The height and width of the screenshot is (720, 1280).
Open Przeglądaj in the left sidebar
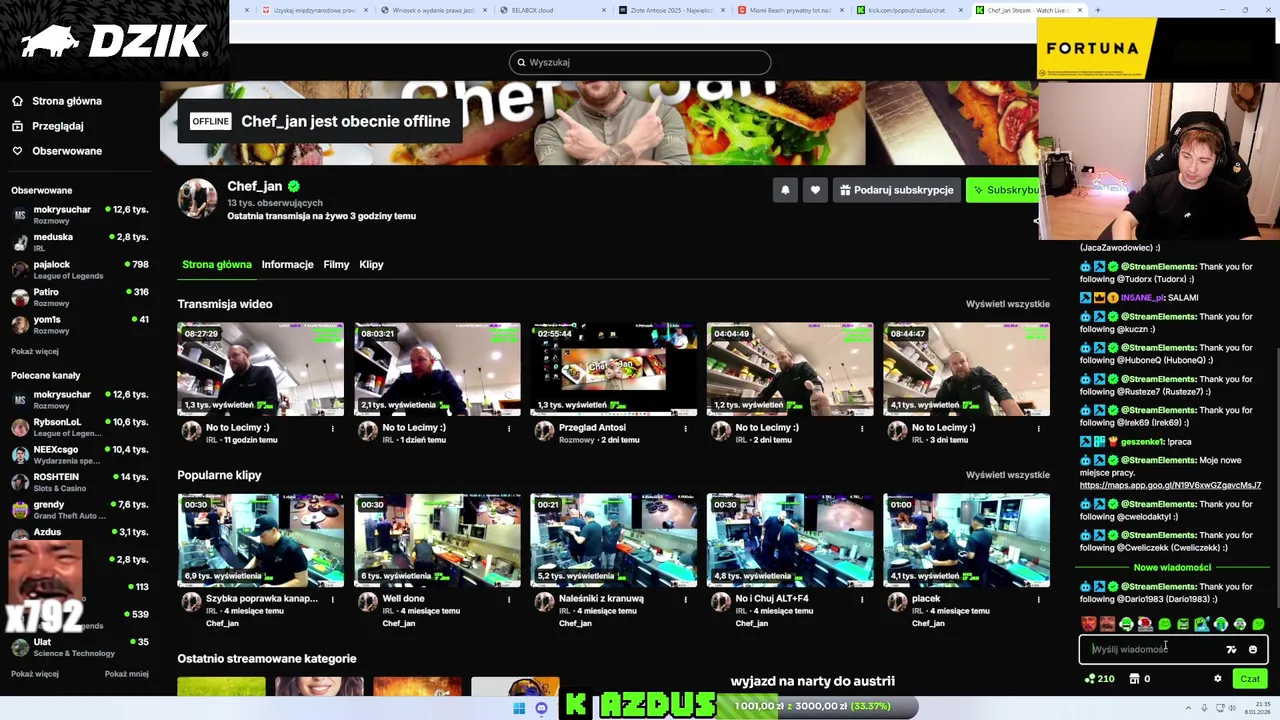click(x=58, y=126)
